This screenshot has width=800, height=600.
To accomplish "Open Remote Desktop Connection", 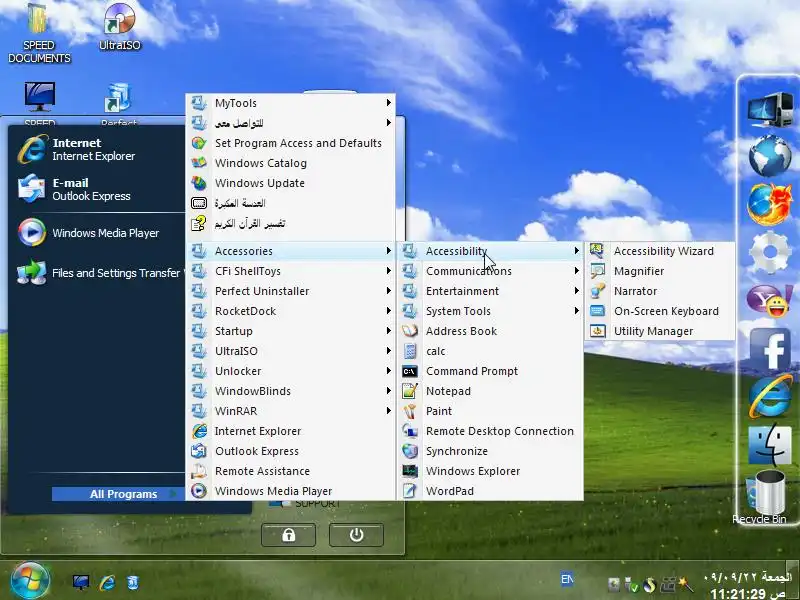I will coord(490,431).
